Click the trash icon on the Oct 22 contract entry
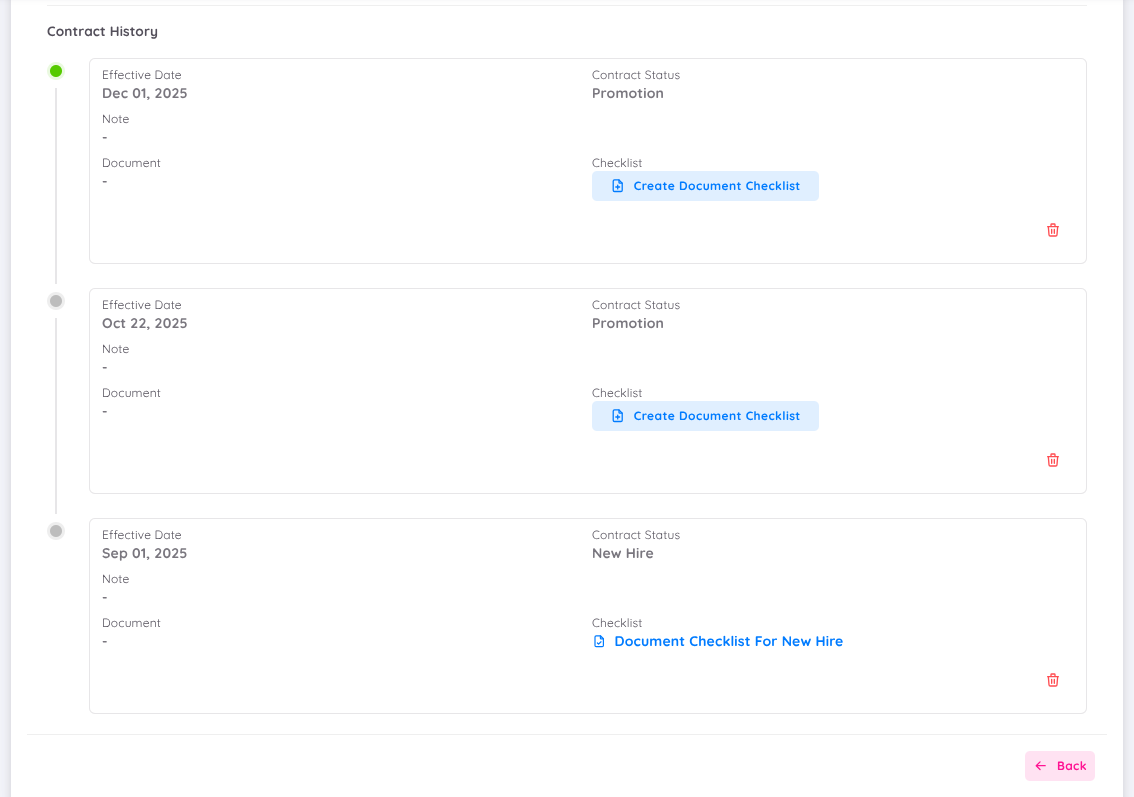1134x797 pixels. click(1052, 459)
